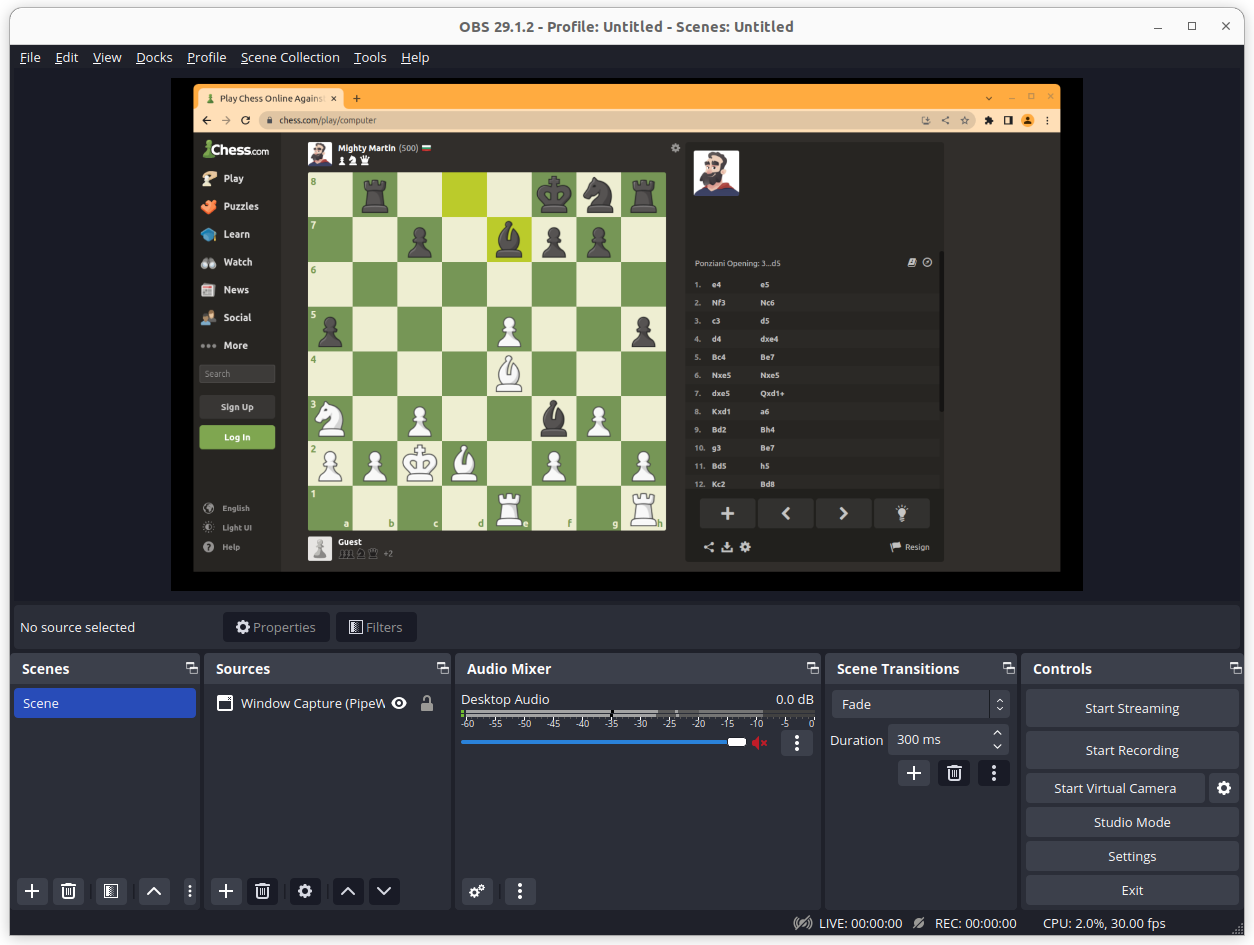Decrease the transition Duration with down arrow
1254x945 pixels.
997,746
